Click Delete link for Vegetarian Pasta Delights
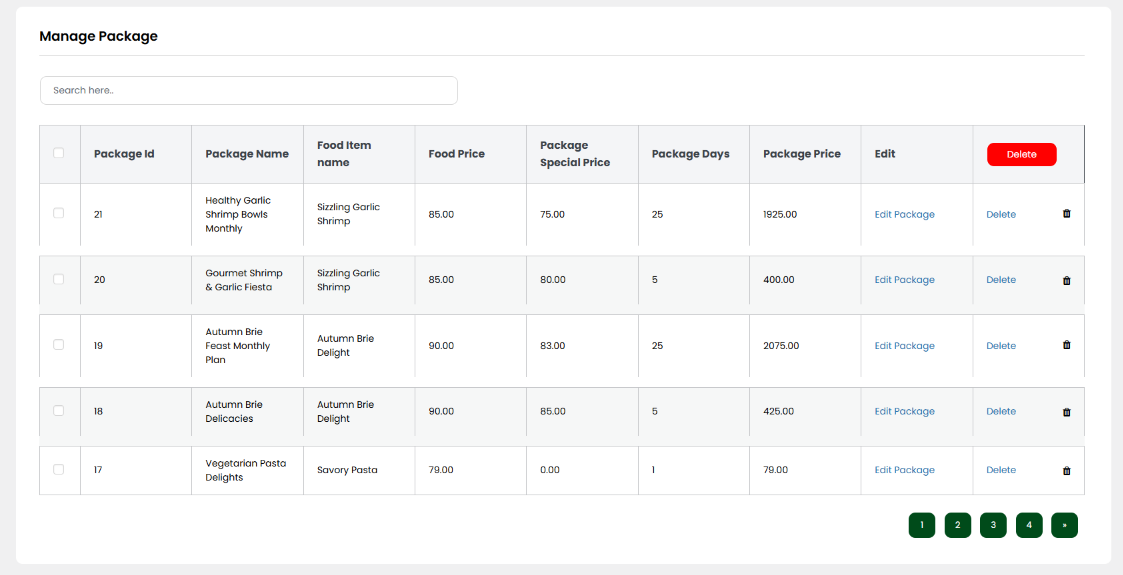 1001,470
